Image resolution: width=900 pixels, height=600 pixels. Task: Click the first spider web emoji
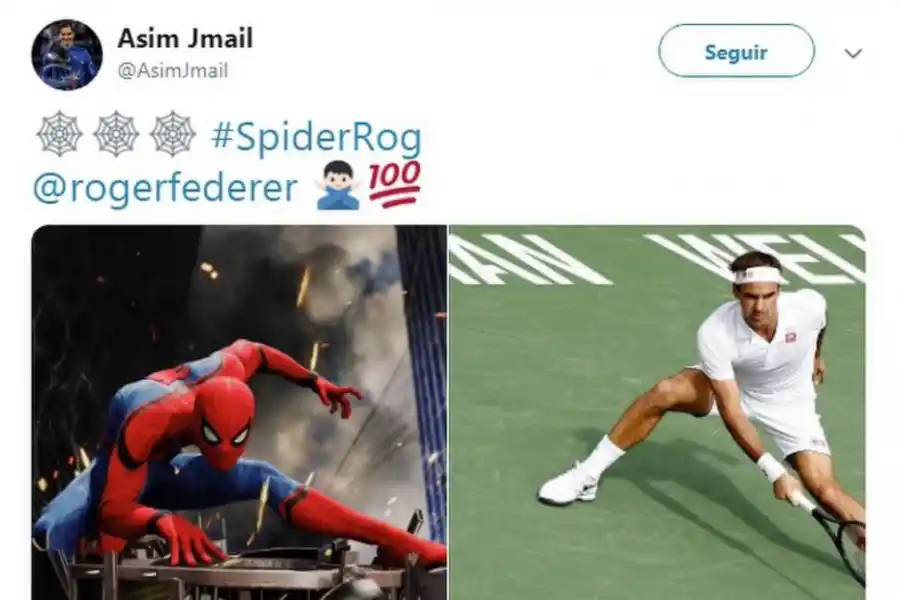point(60,134)
